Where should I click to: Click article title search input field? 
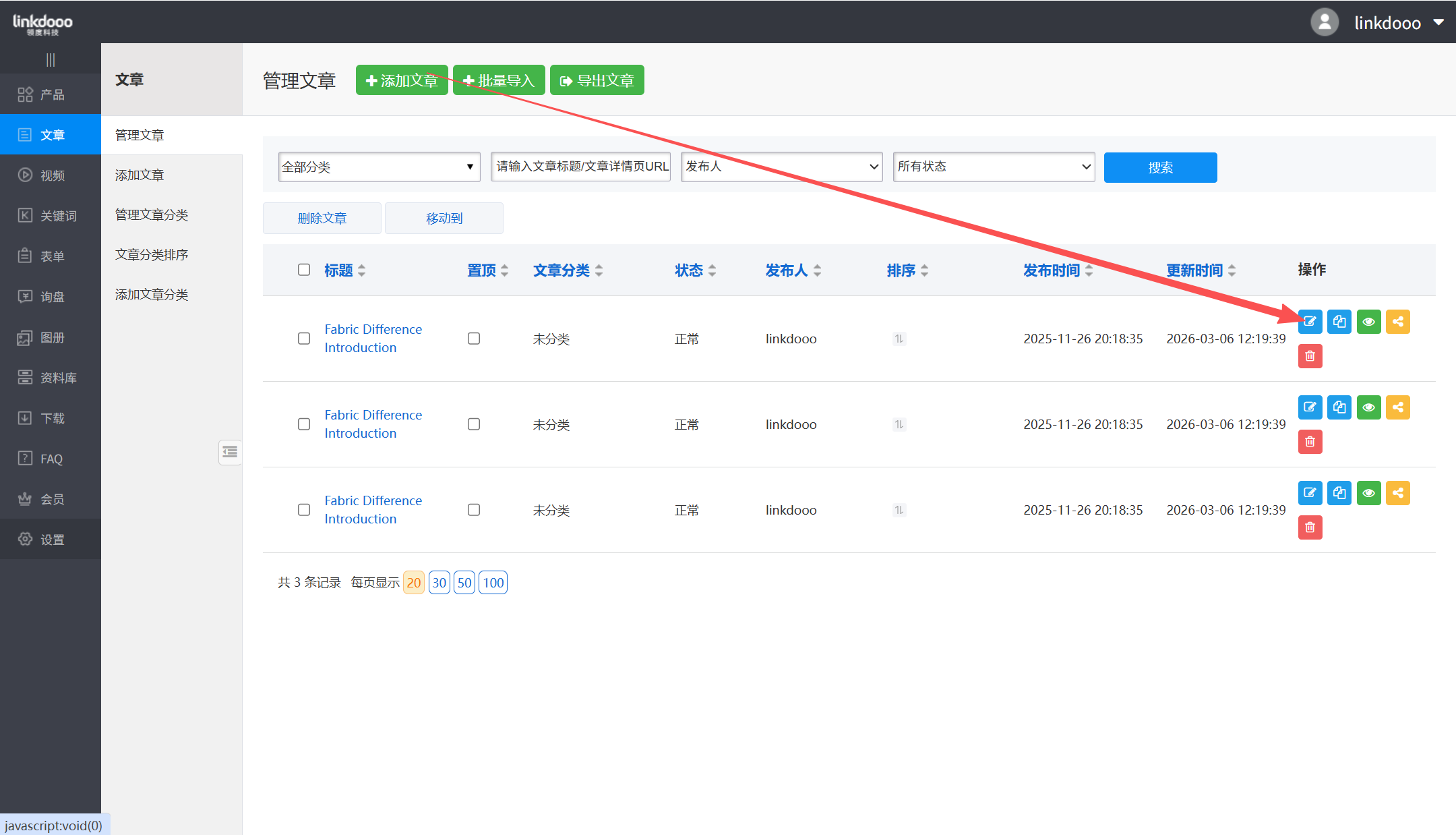(x=580, y=167)
